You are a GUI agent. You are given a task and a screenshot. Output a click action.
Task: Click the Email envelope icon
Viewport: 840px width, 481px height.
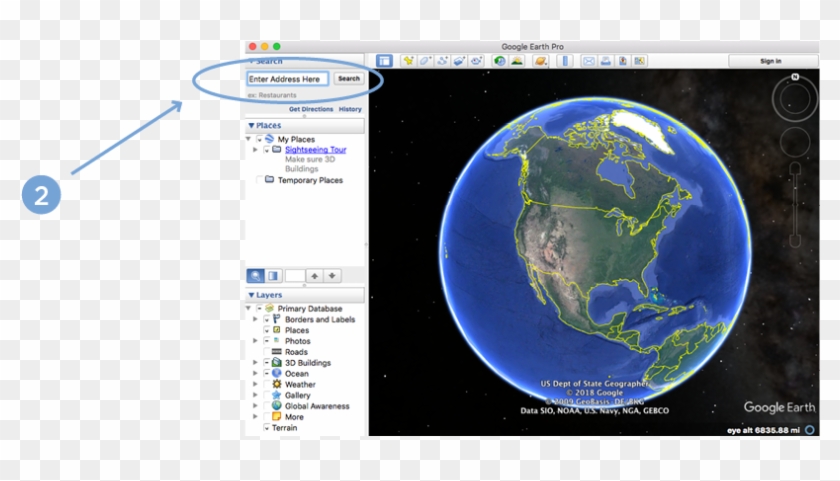coord(589,61)
